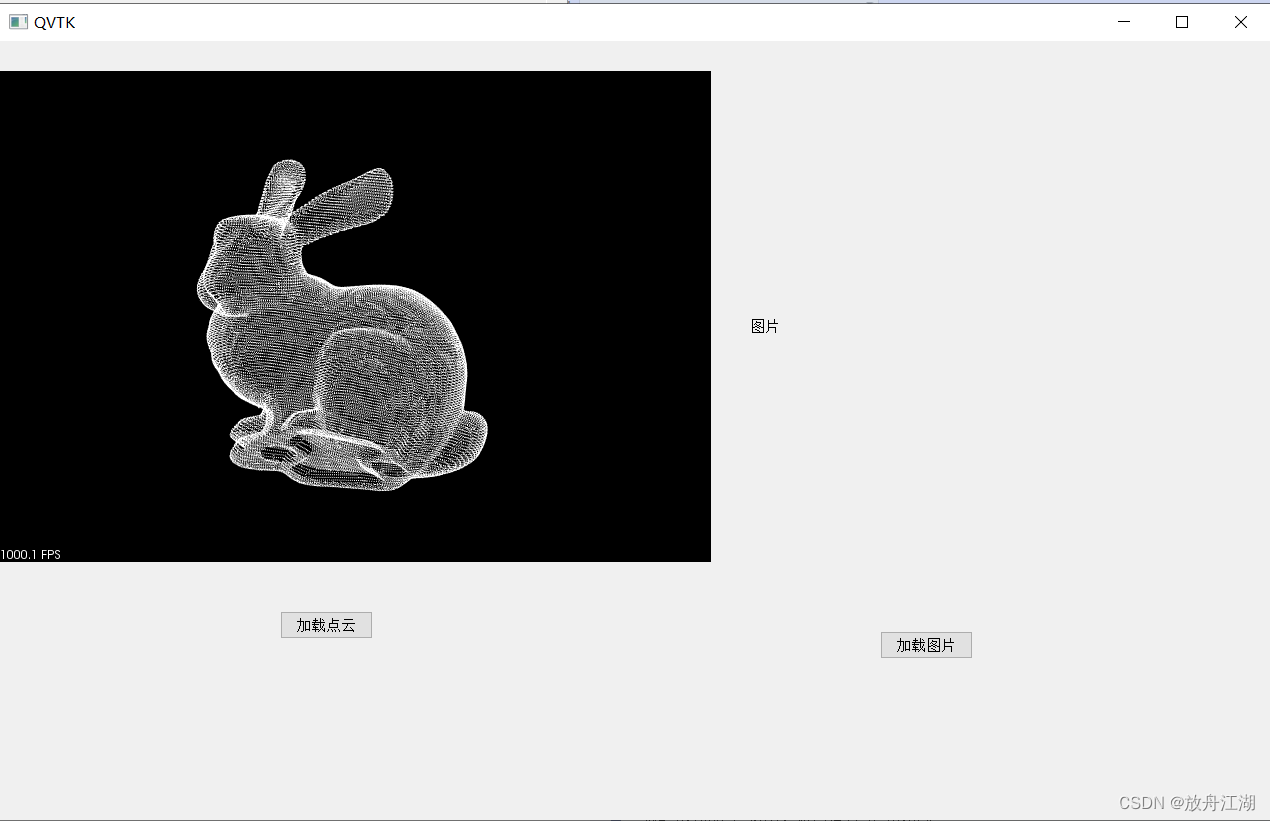Minimize the QVTK window

[1124, 22]
